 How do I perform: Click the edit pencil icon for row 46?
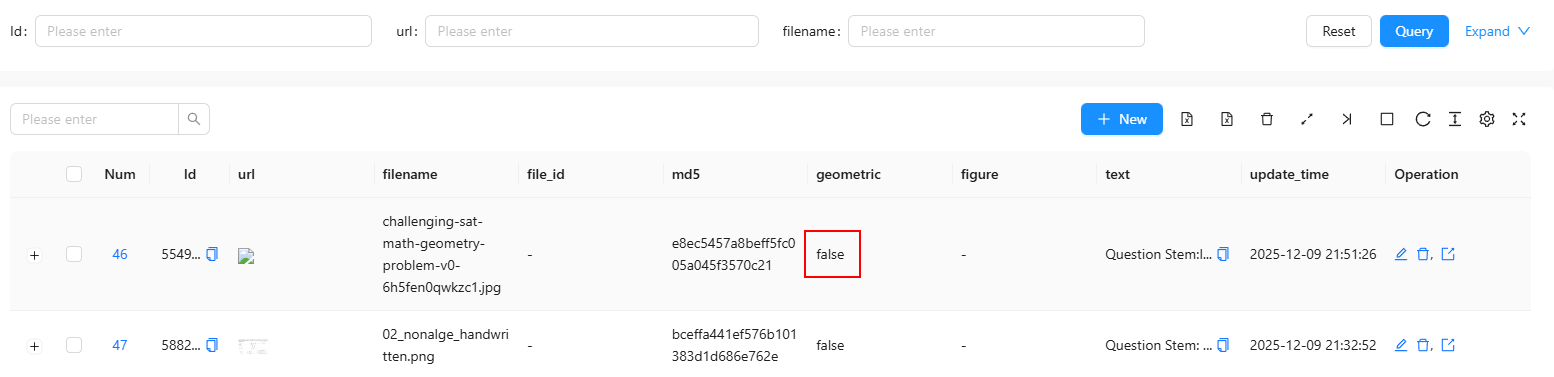coord(1401,254)
